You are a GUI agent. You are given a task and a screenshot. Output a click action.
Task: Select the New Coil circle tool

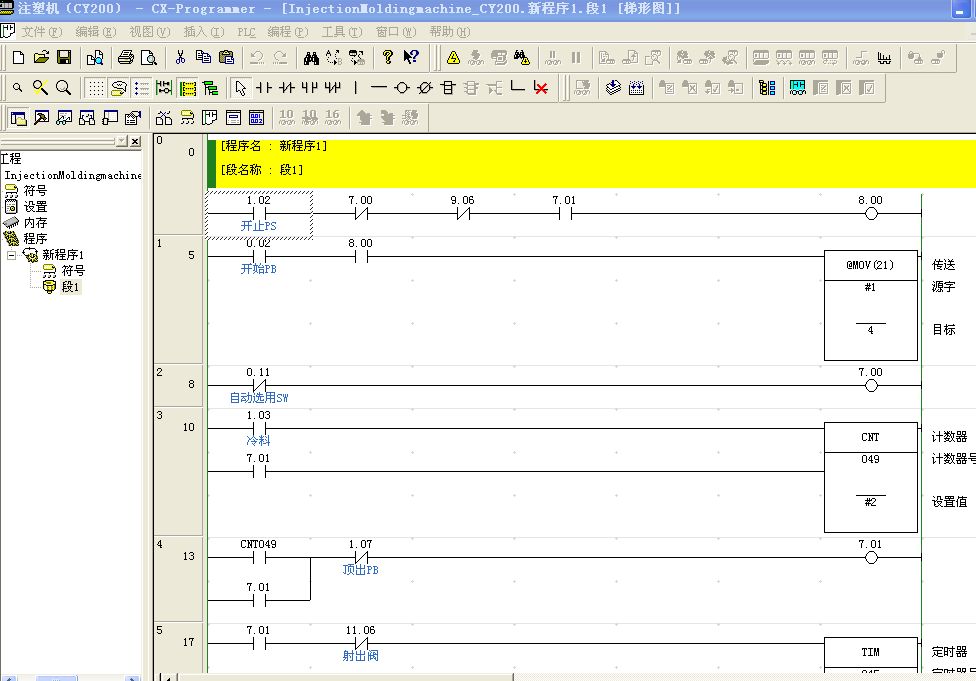click(401, 88)
